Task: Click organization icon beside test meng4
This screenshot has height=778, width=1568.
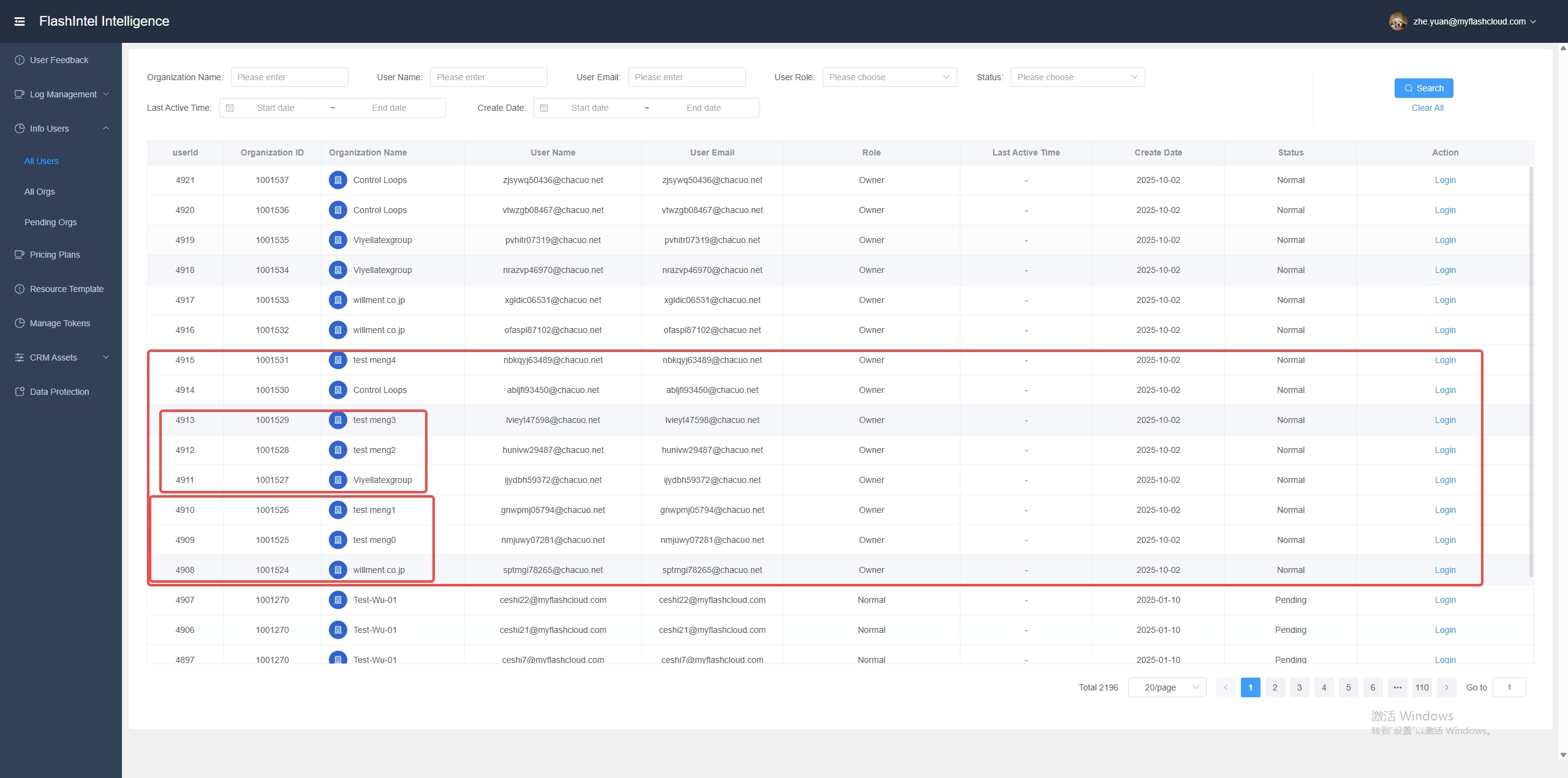Action: (337, 360)
